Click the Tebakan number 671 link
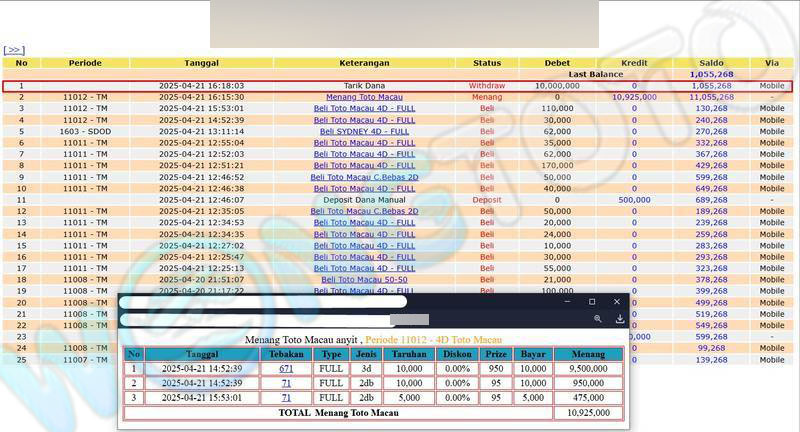This screenshot has height=432, width=800. (286, 369)
